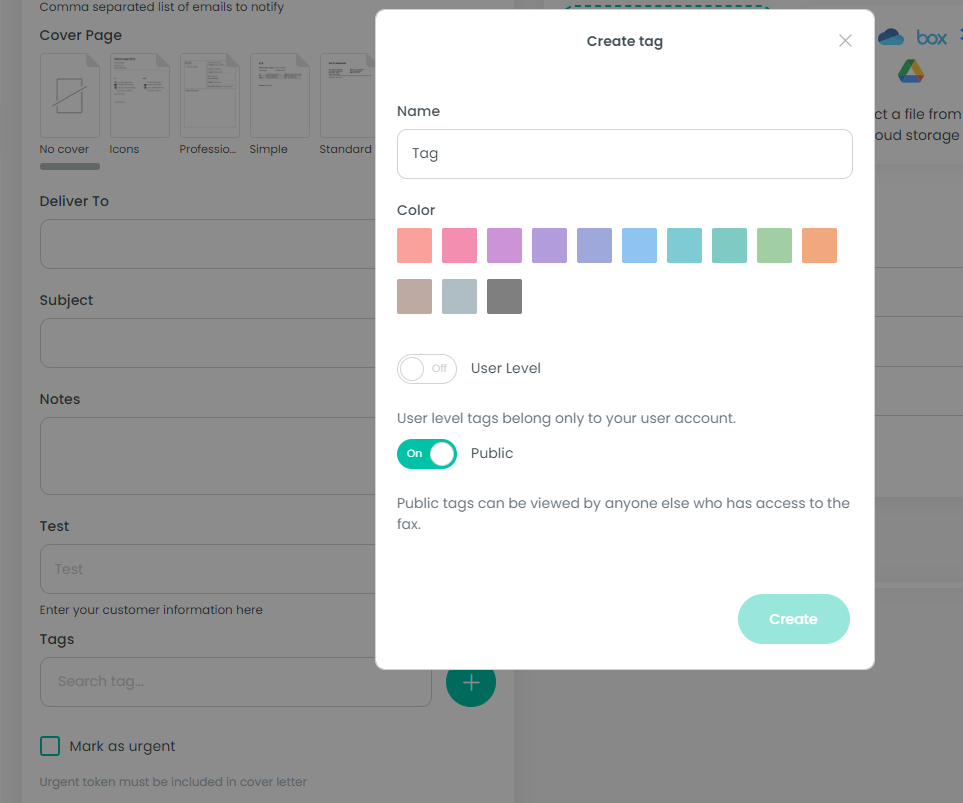963x803 pixels.
Task: Toggle the User Level switch
Action: click(427, 369)
